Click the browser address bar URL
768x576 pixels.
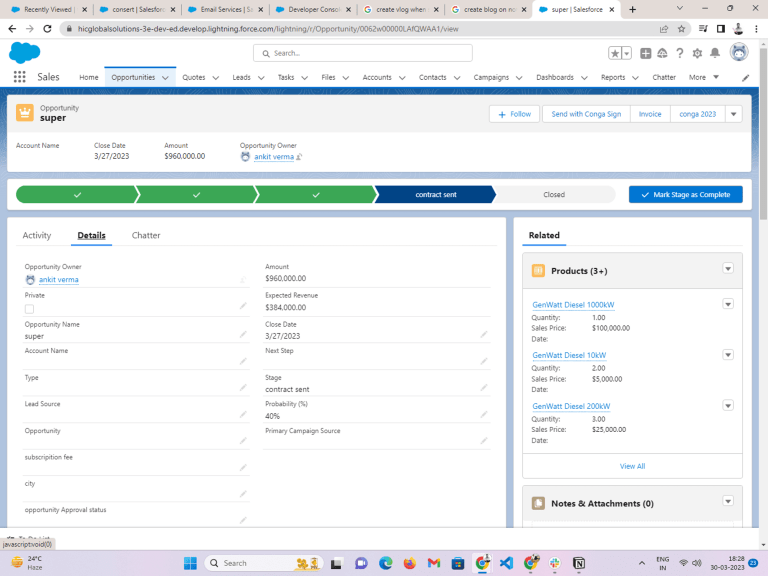pyautogui.click(x=268, y=29)
